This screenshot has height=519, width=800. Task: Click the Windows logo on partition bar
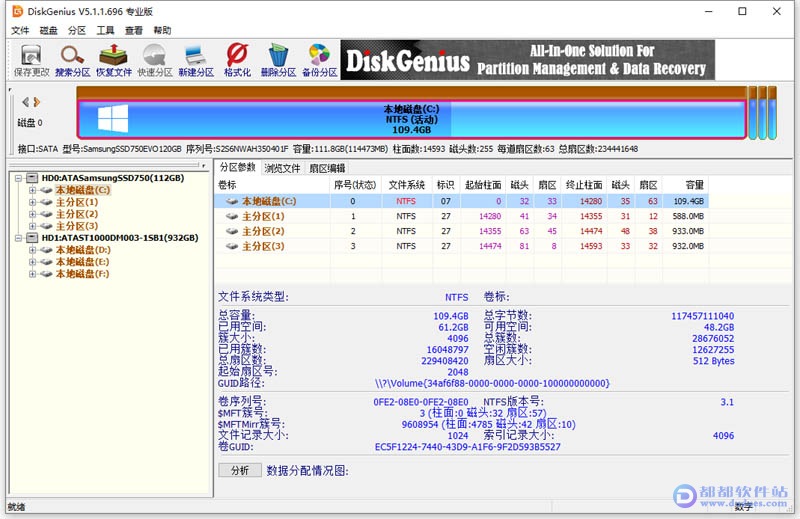[x=113, y=119]
